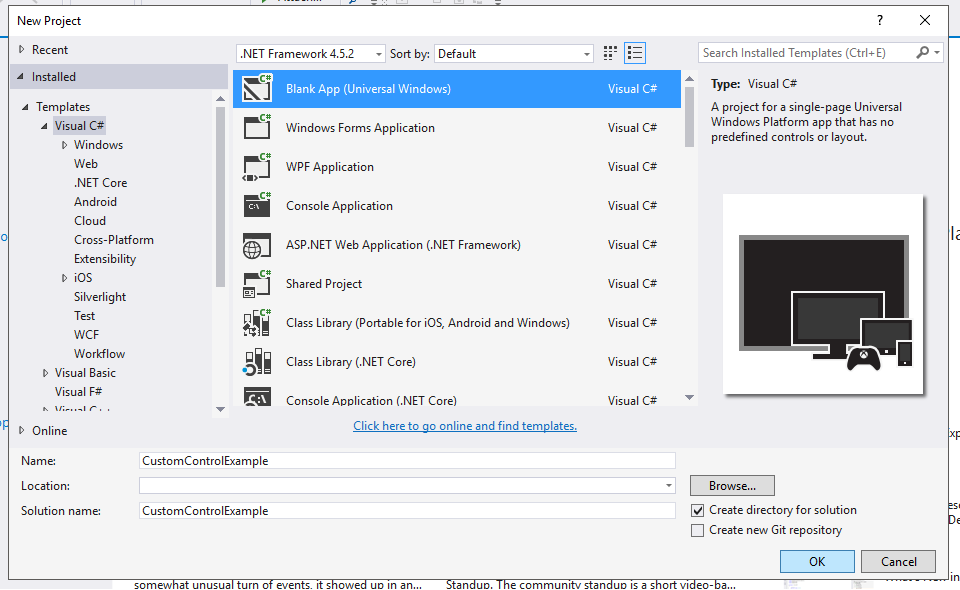Click the project Name input field
Screen dimensions: 960x590
coord(407,461)
